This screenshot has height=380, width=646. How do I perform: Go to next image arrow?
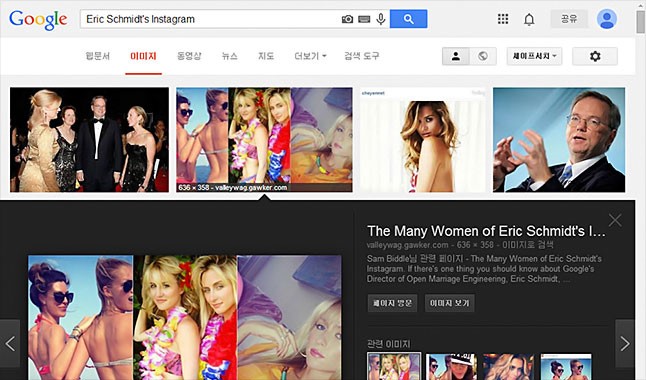point(625,344)
